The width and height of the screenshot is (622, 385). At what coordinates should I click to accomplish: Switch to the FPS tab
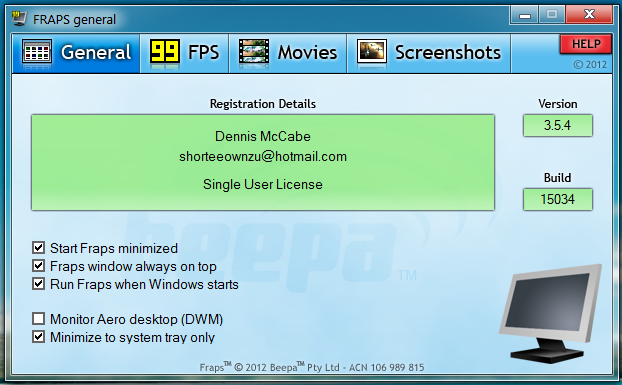point(184,53)
